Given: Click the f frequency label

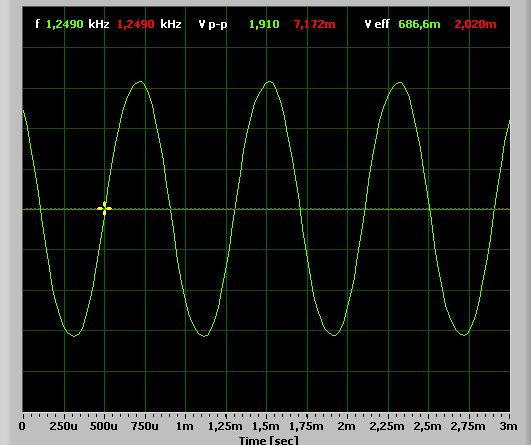Looking at the screenshot, I should pos(38,24).
